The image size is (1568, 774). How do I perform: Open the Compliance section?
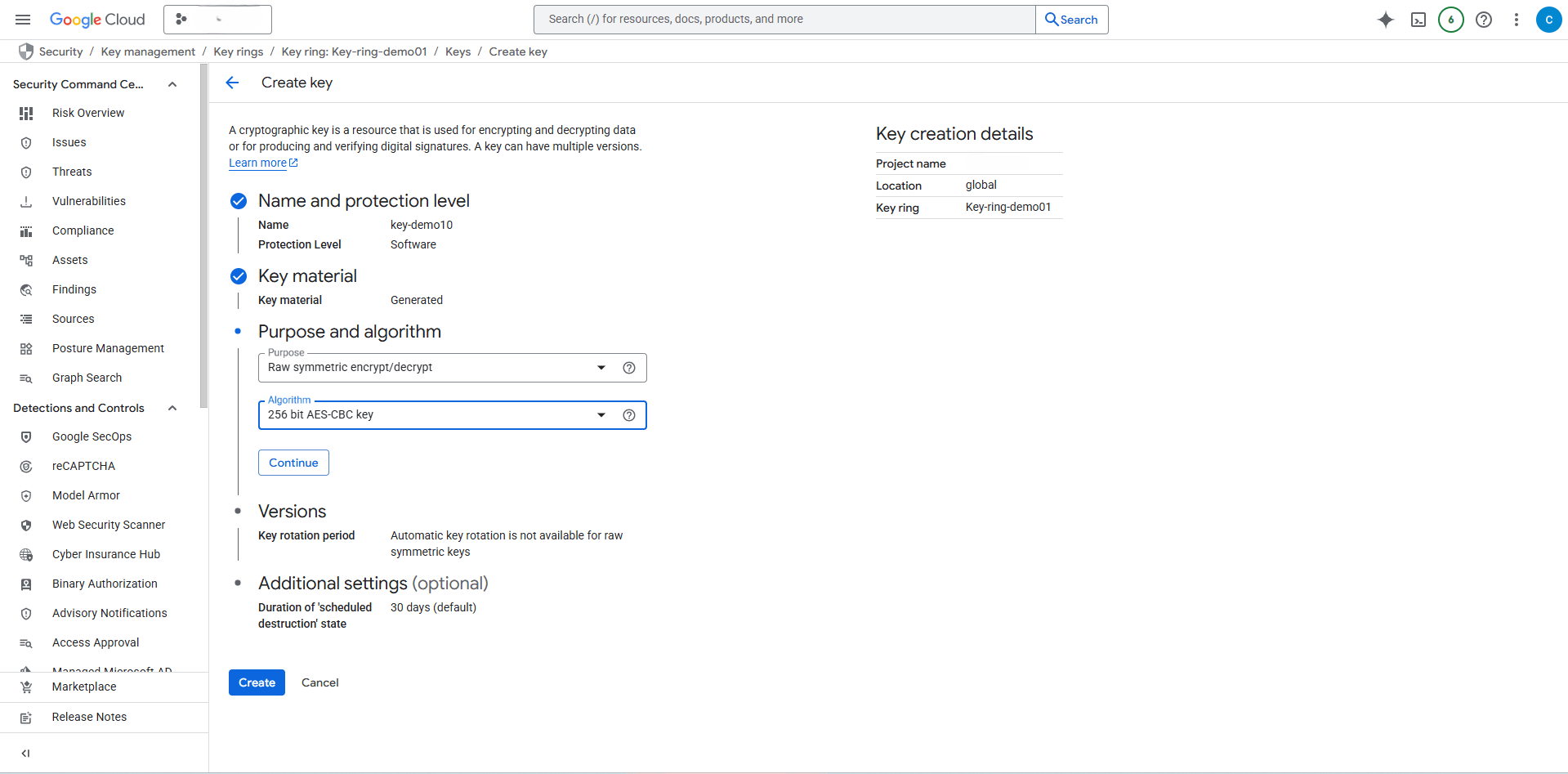(83, 230)
